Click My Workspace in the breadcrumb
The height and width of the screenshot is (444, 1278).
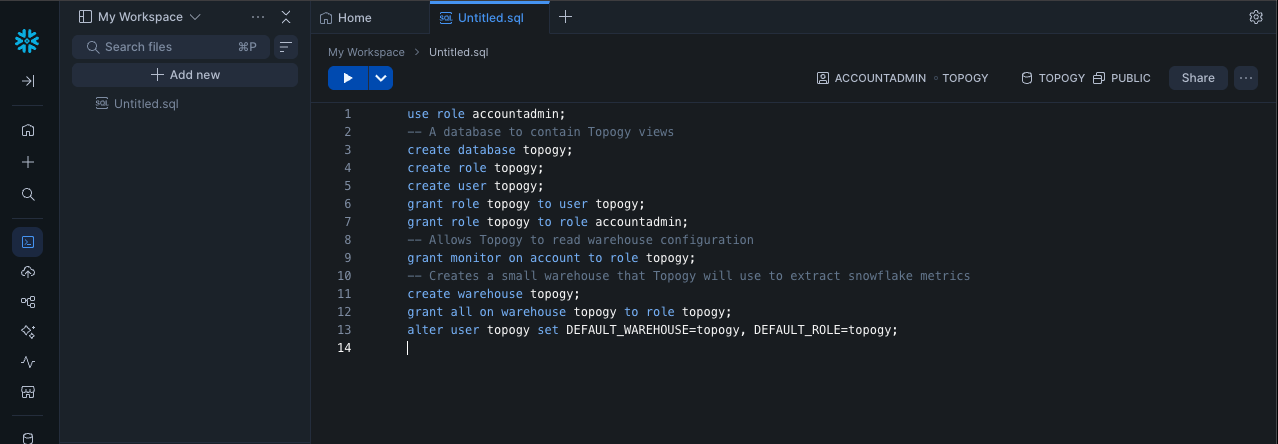(366, 52)
